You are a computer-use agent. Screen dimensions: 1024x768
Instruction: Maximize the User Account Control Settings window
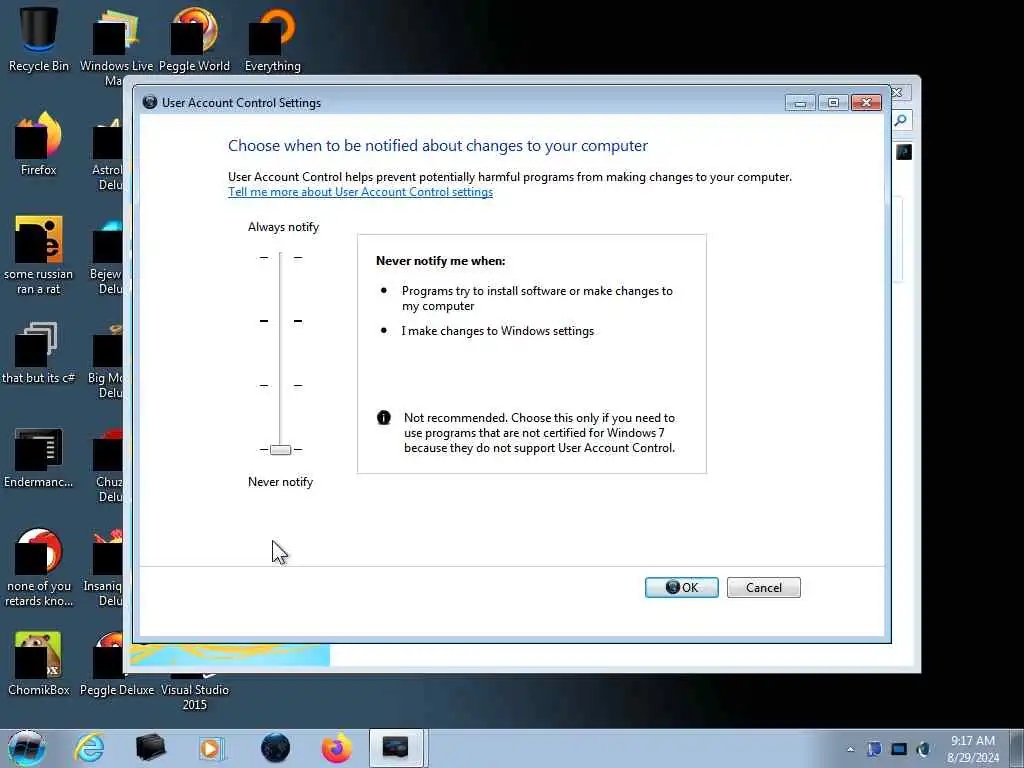pos(833,103)
